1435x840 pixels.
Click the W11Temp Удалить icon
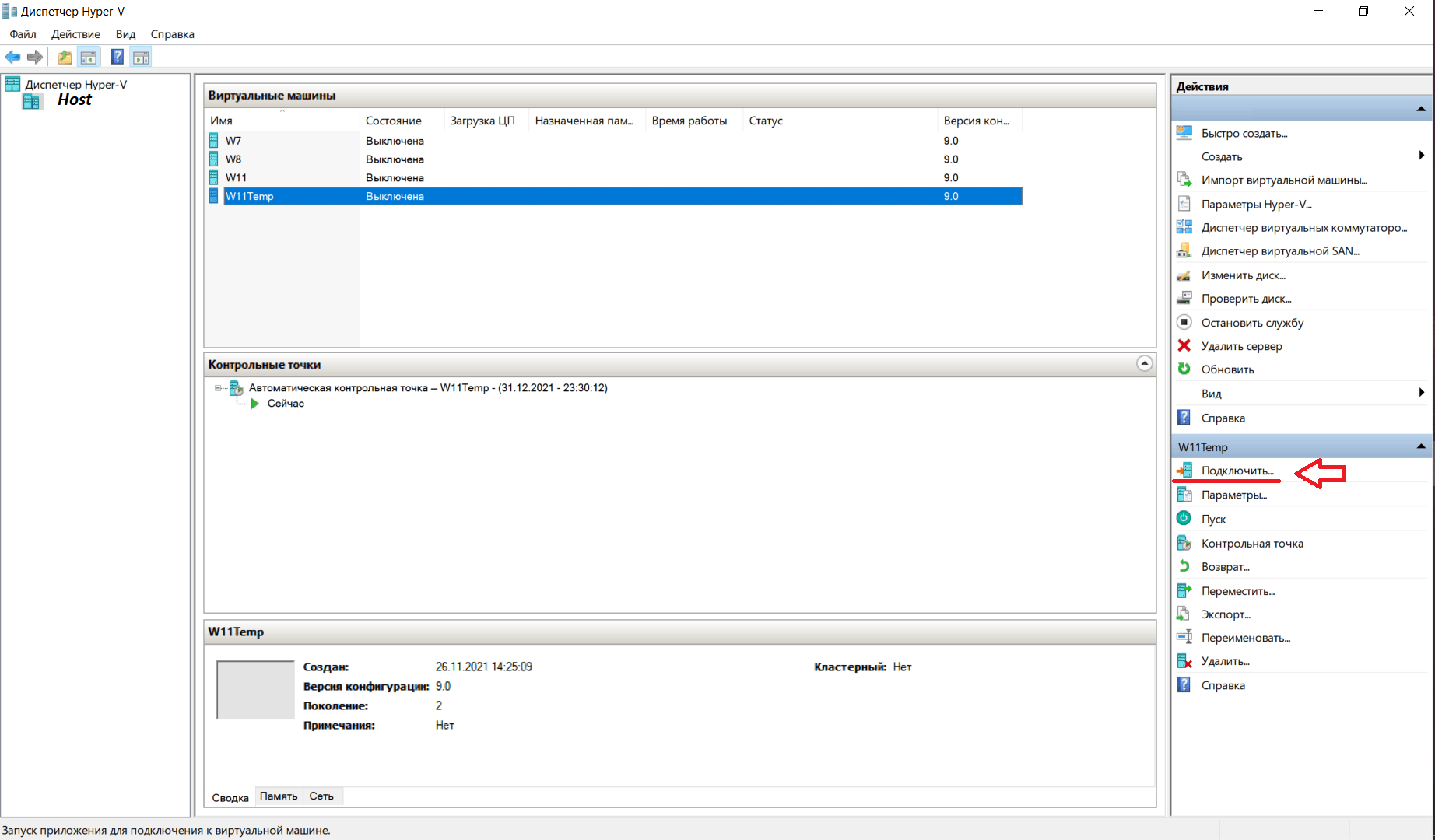pyautogui.click(x=1184, y=661)
